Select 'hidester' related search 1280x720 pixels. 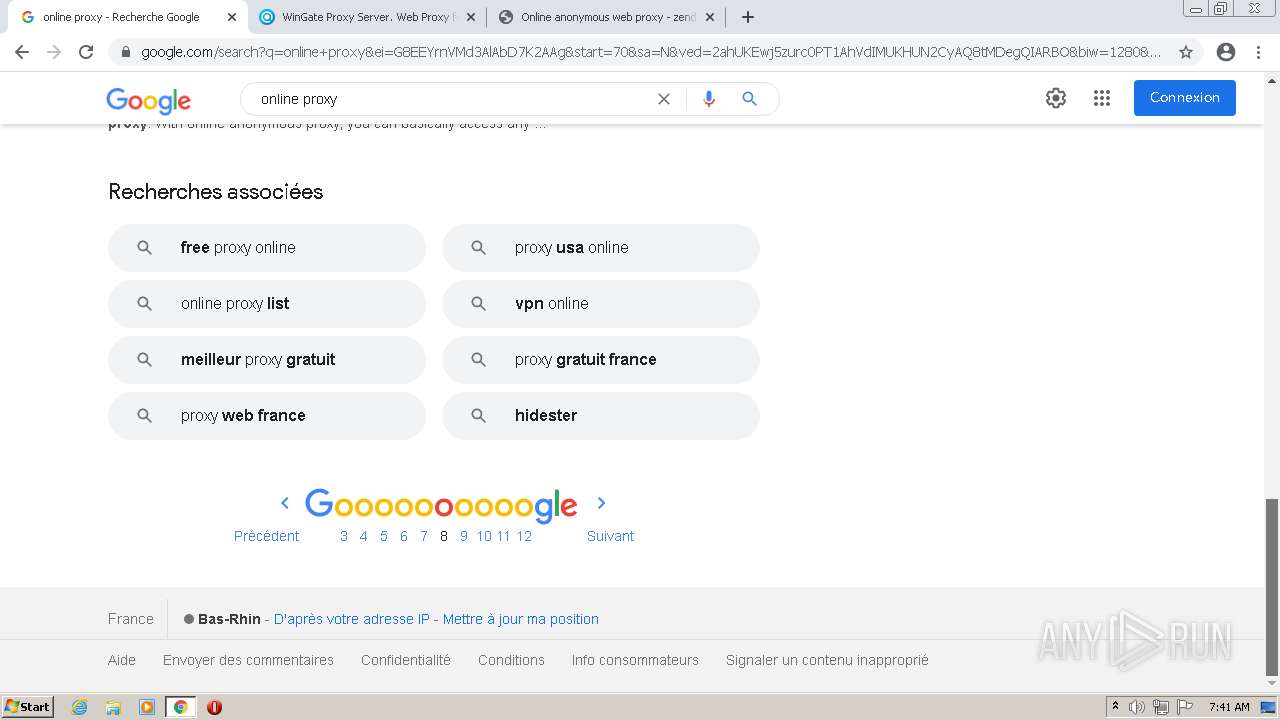point(601,416)
